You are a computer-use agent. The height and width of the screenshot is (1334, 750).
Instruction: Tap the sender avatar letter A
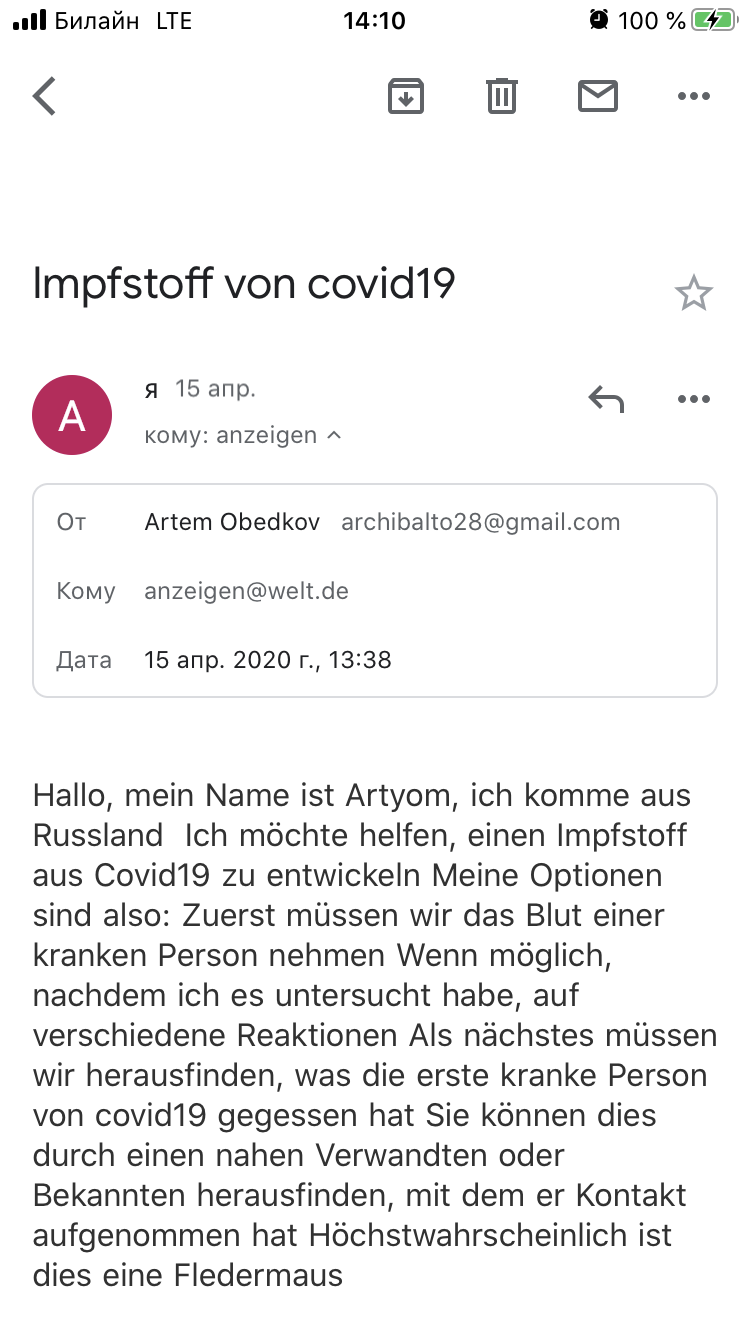[72, 415]
